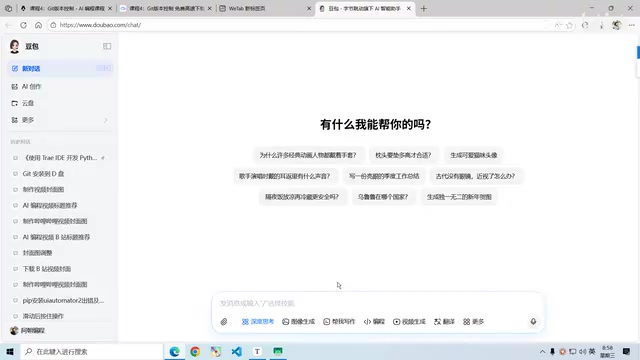
Task: Open the notification center icon
Action: (x=627, y=351)
